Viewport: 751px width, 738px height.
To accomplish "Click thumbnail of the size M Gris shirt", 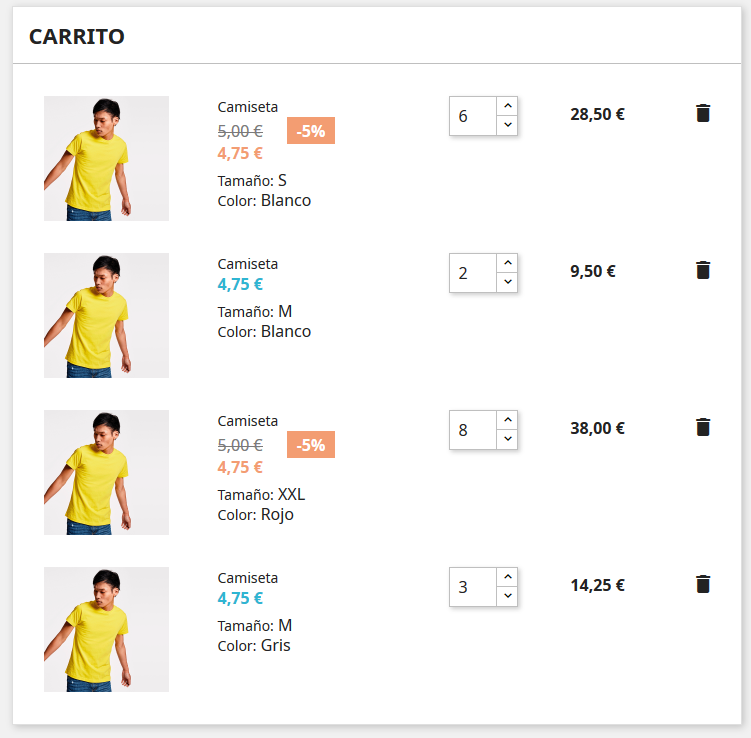I will 106,629.
